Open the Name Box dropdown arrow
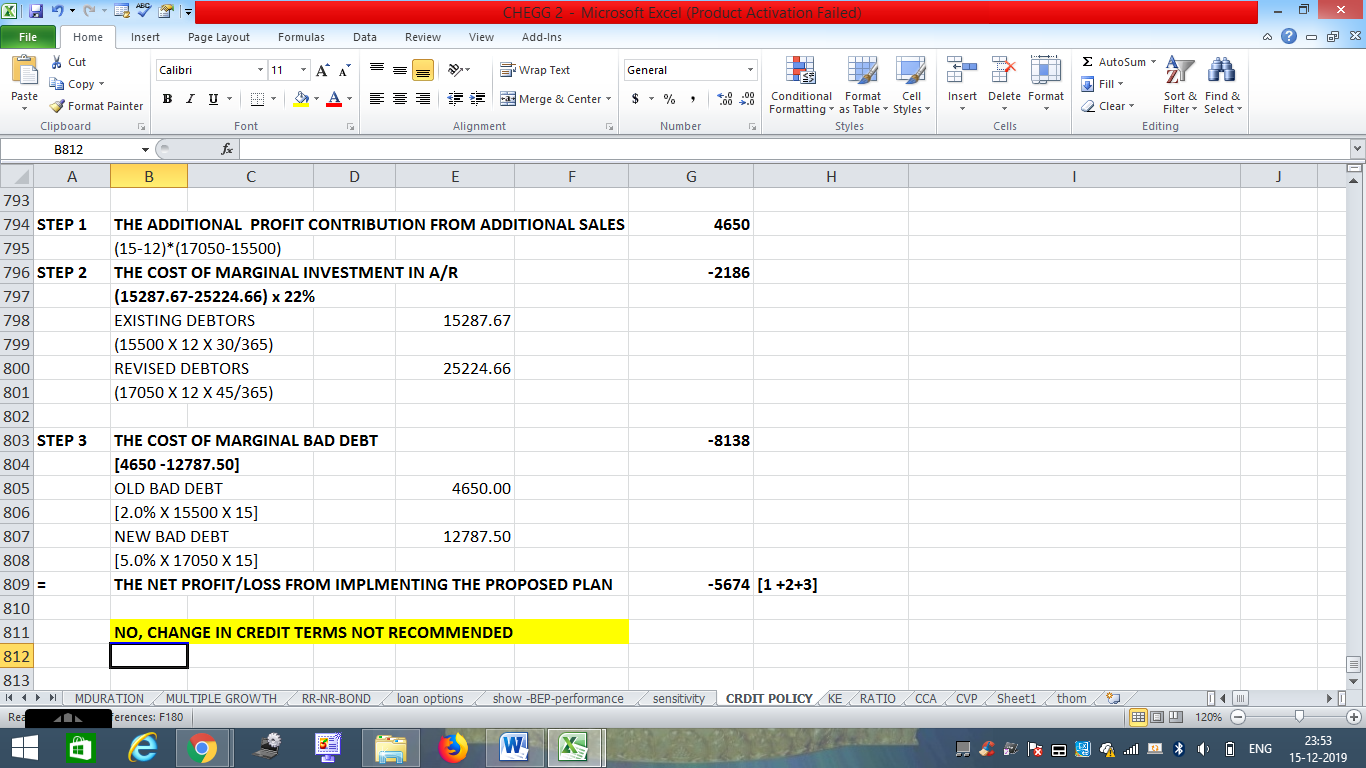 coord(145,150)
